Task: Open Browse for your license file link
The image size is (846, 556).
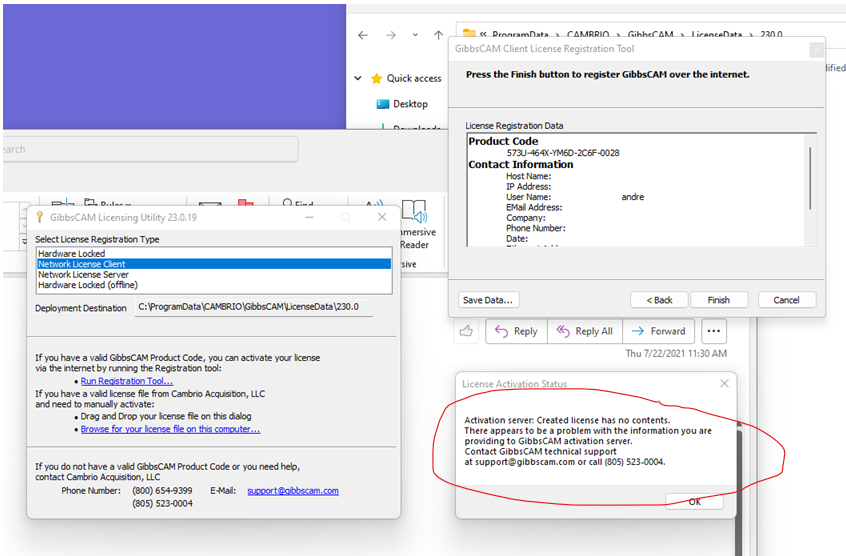Action: (170, 429)
